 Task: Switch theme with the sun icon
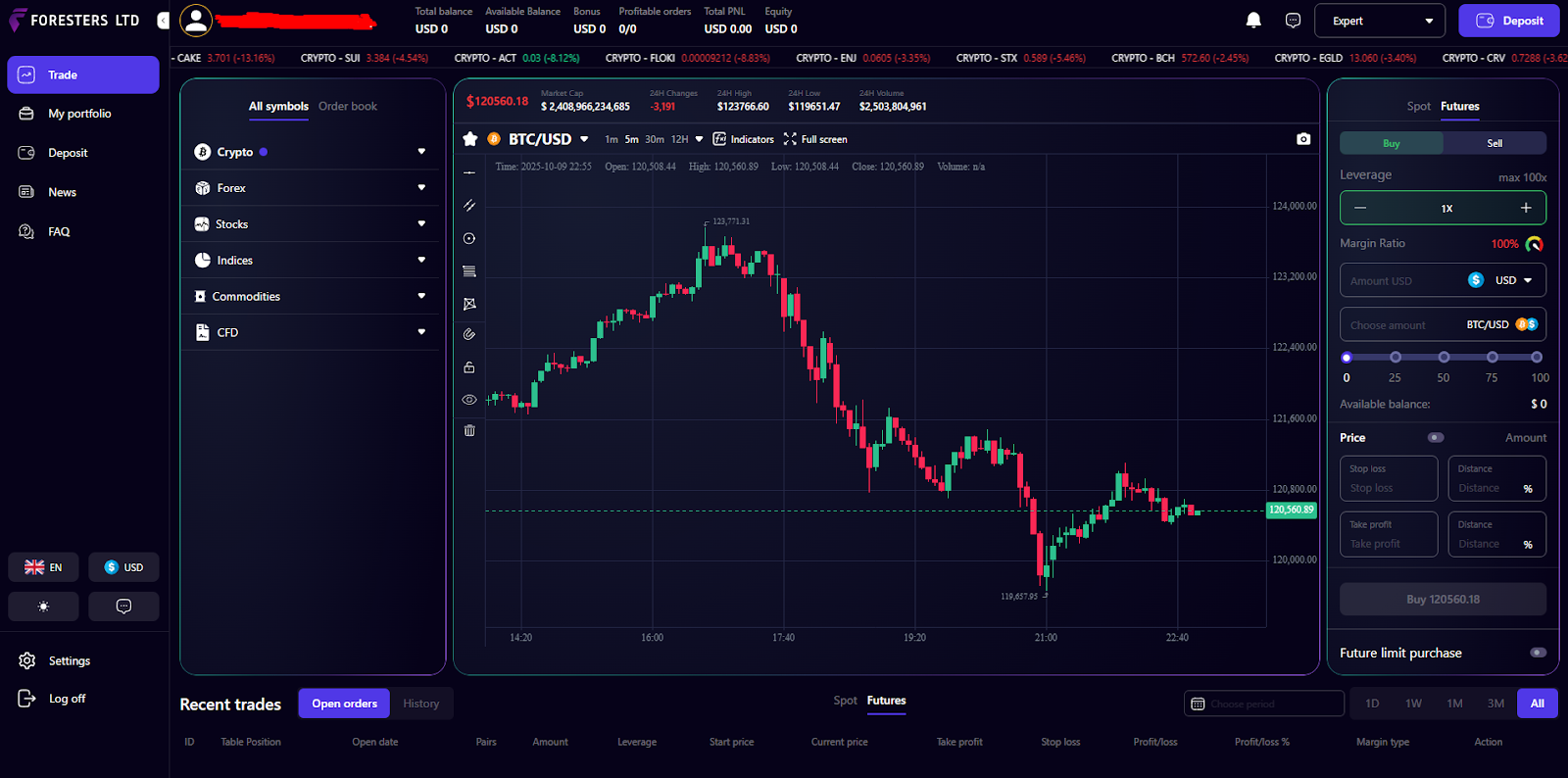click(43, 607)
